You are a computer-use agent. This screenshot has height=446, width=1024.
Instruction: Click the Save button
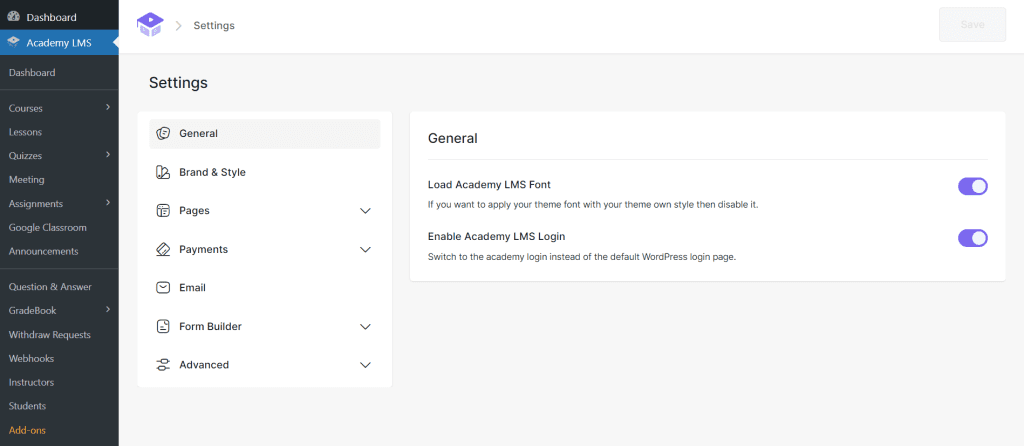click(972, 25)
